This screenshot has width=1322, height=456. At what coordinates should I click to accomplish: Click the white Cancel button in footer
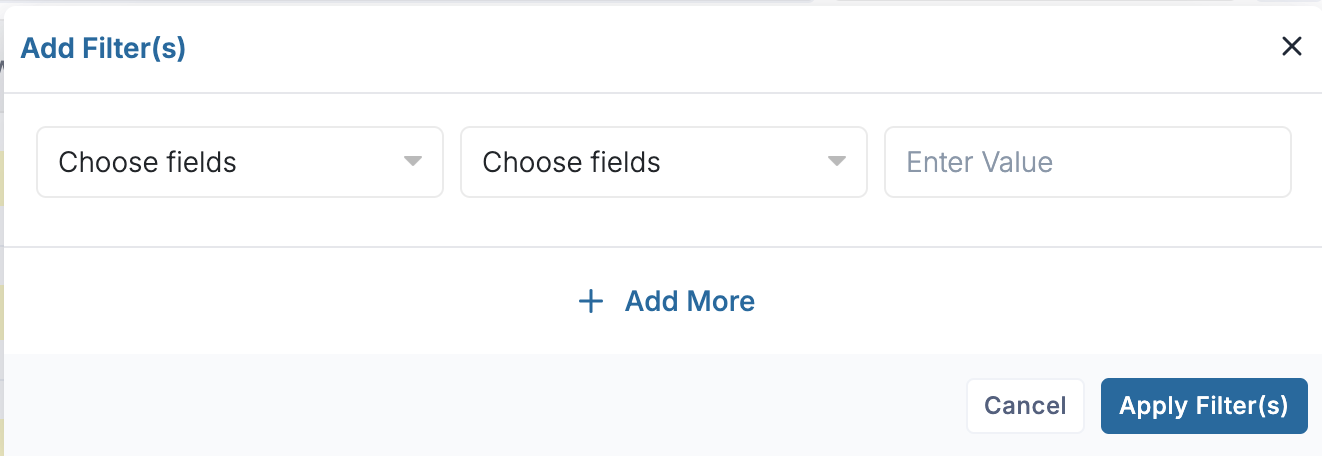coord(1025,406)
